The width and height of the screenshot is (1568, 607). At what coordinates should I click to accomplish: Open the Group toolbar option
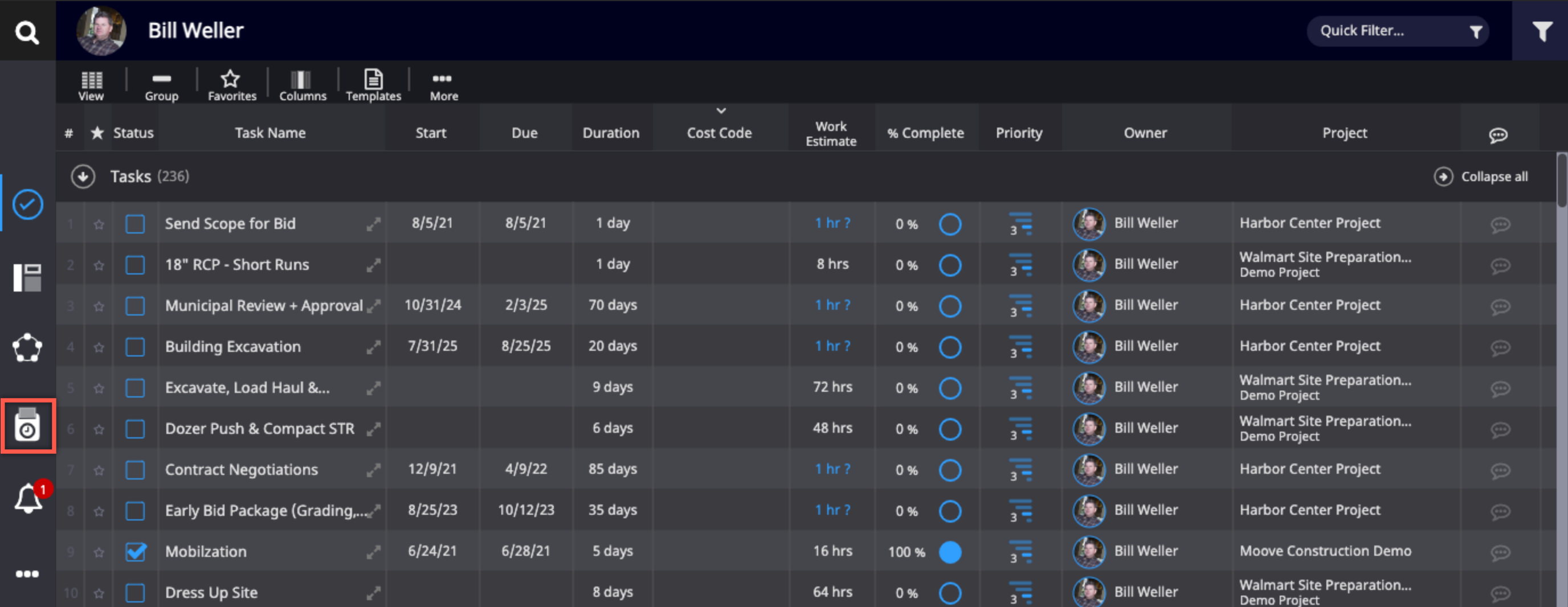coord(161,86)
